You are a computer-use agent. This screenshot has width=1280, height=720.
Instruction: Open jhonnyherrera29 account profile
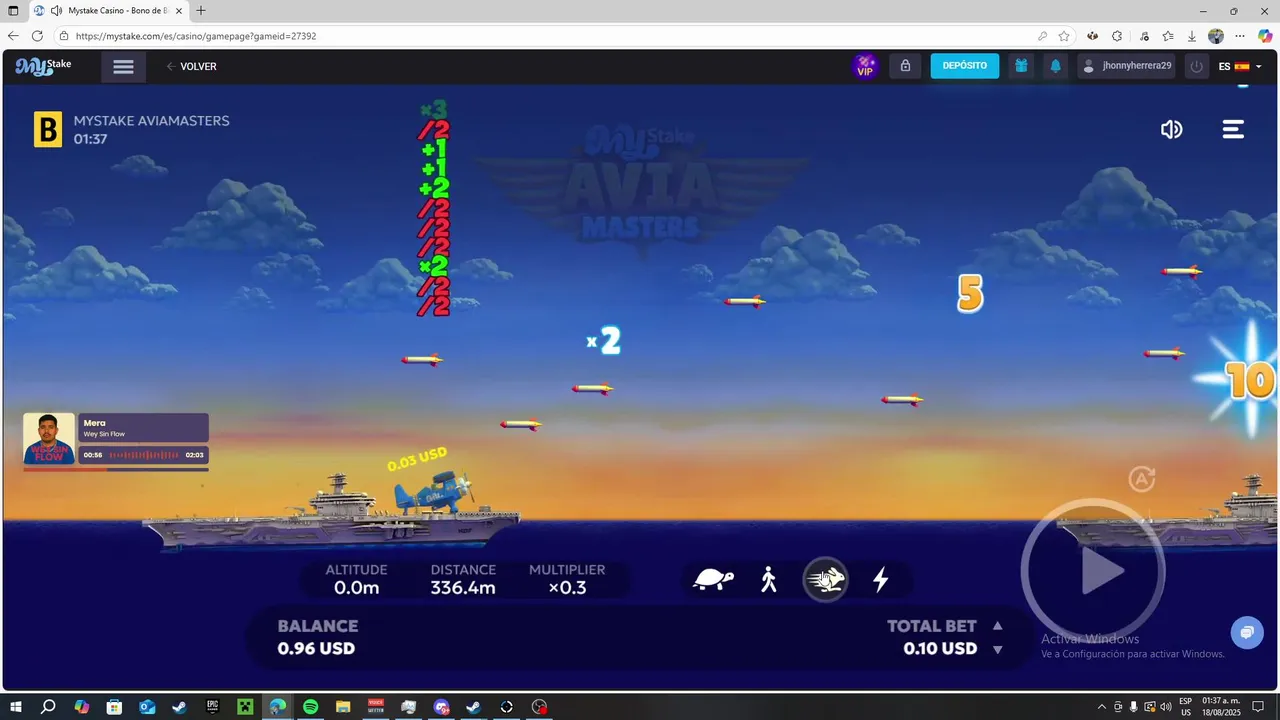tap(1126, 66)
